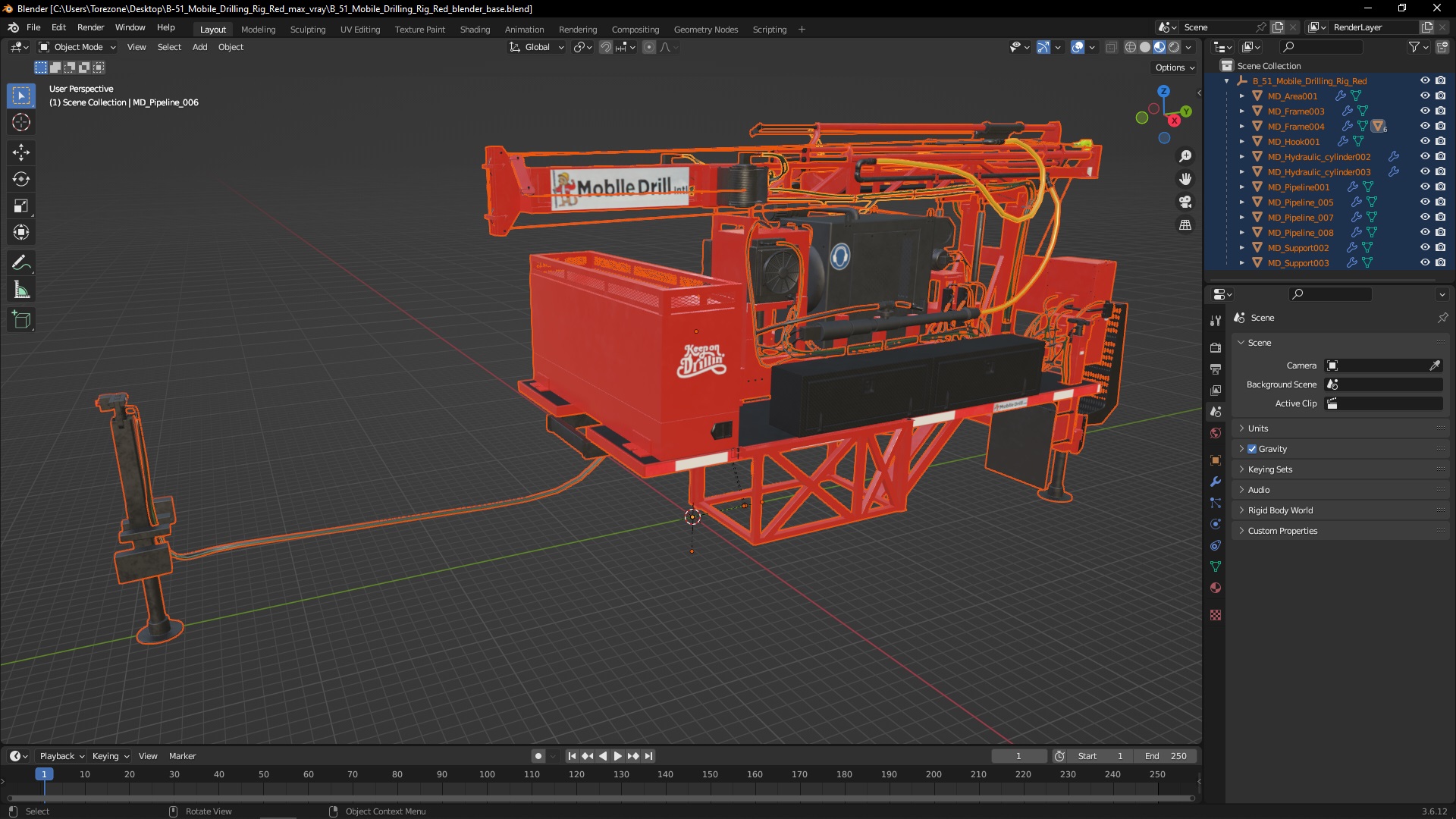Hide MD_Frame003 in viewport
Screen dimensions: 1456x819
[x=1425, y=111]
